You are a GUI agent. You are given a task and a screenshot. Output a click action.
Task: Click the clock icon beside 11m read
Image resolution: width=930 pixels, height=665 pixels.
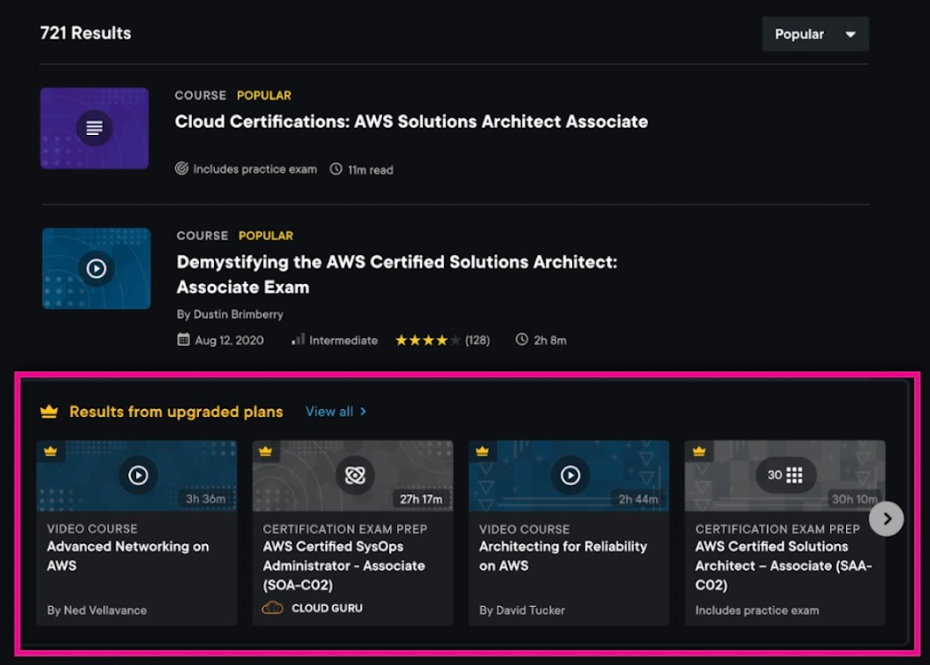click(x=336, y=169)
